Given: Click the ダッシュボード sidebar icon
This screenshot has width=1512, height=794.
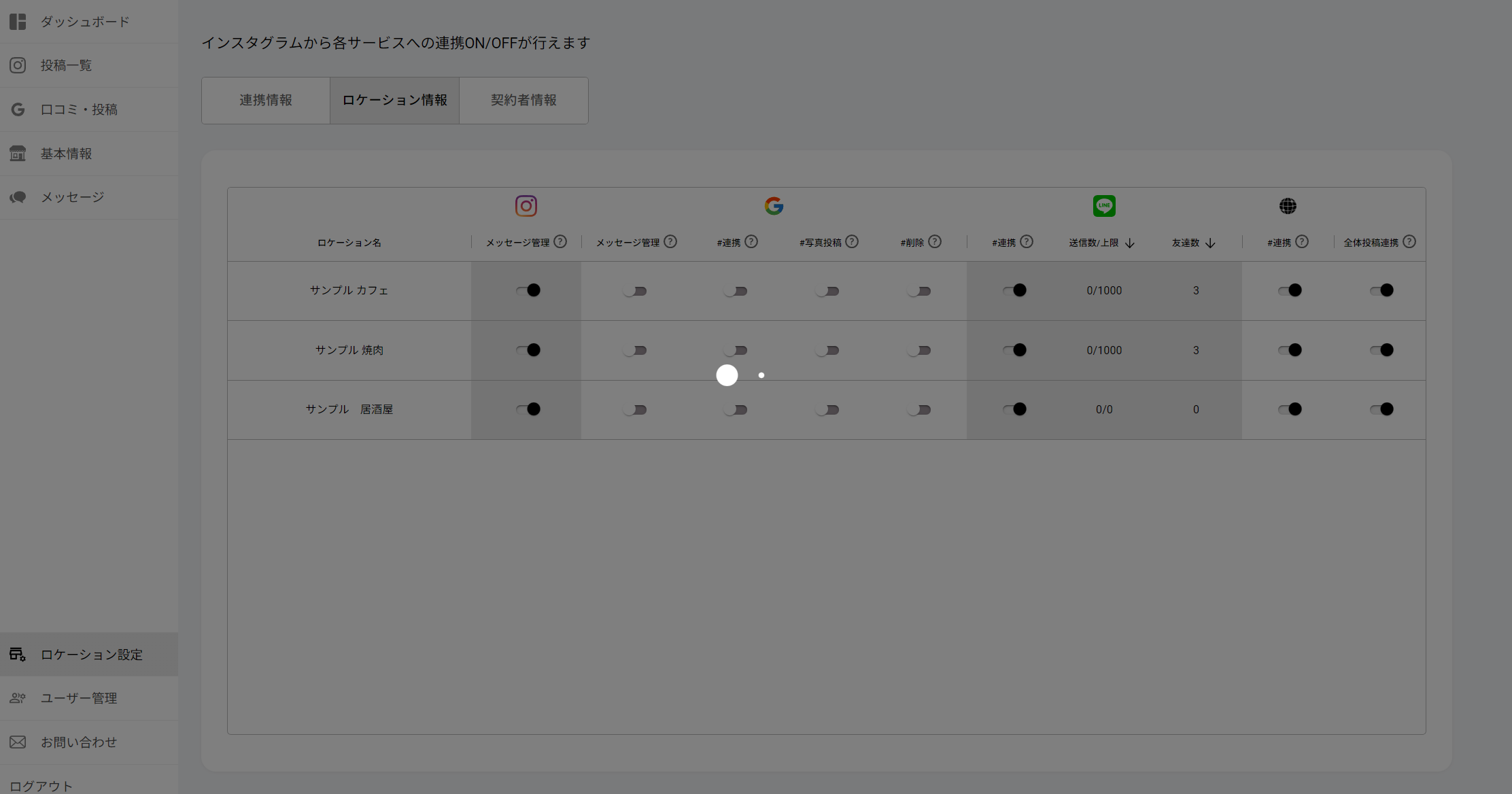Looking at the screenshot, I should (x=18, y=22).
